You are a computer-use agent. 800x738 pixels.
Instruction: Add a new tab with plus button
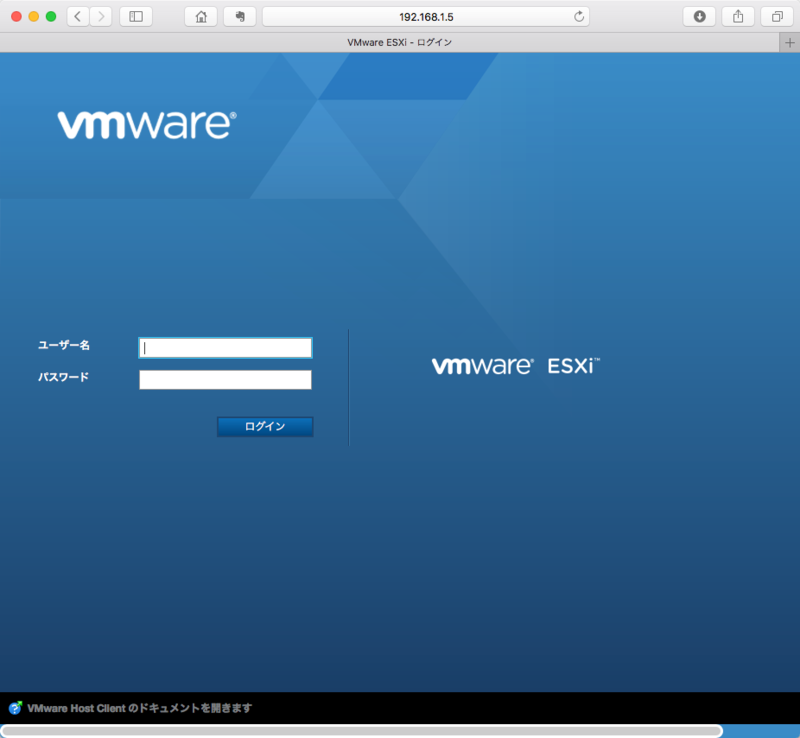790,42
